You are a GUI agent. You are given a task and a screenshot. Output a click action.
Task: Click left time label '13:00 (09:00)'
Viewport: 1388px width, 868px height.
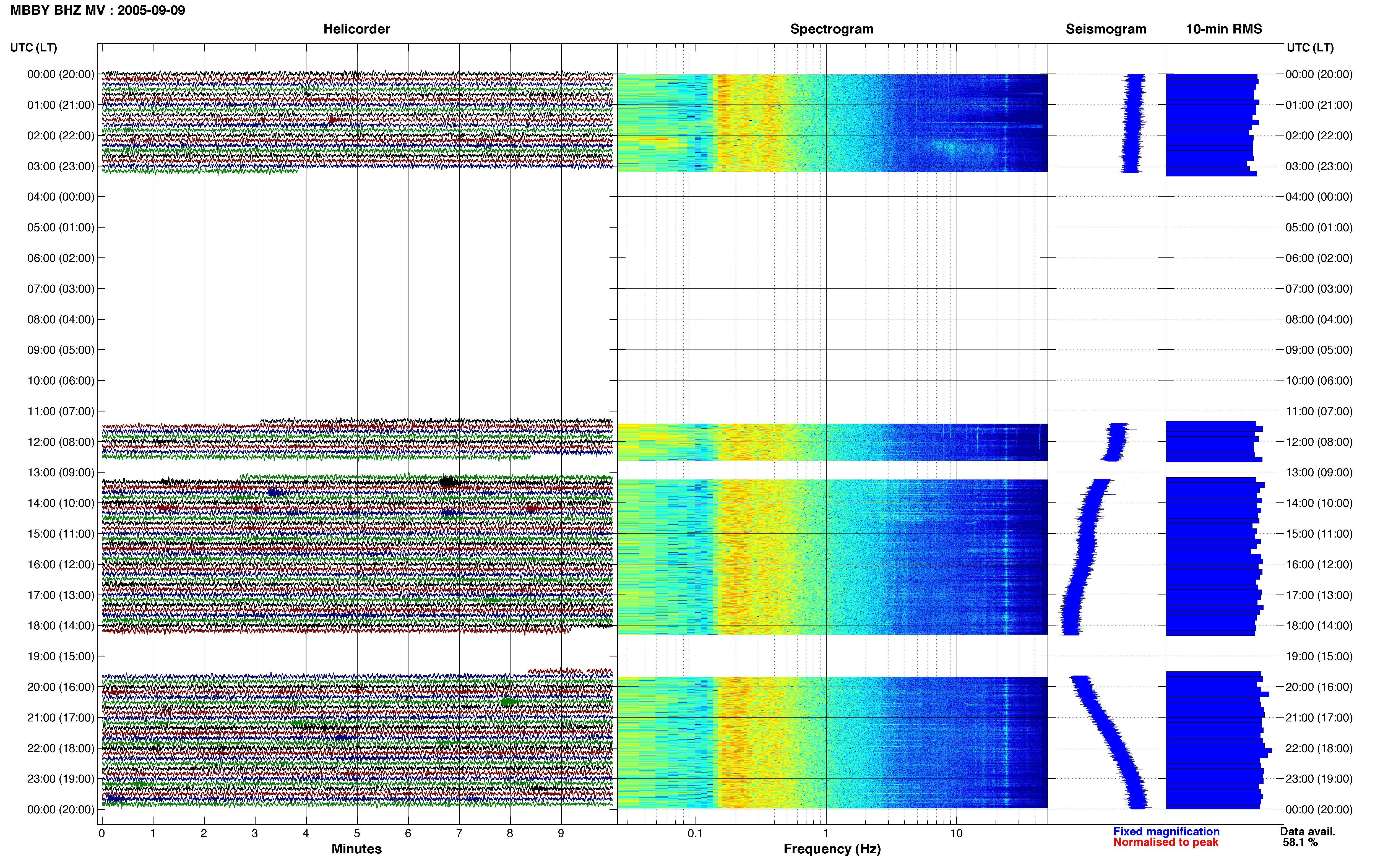tap(61, 473)
